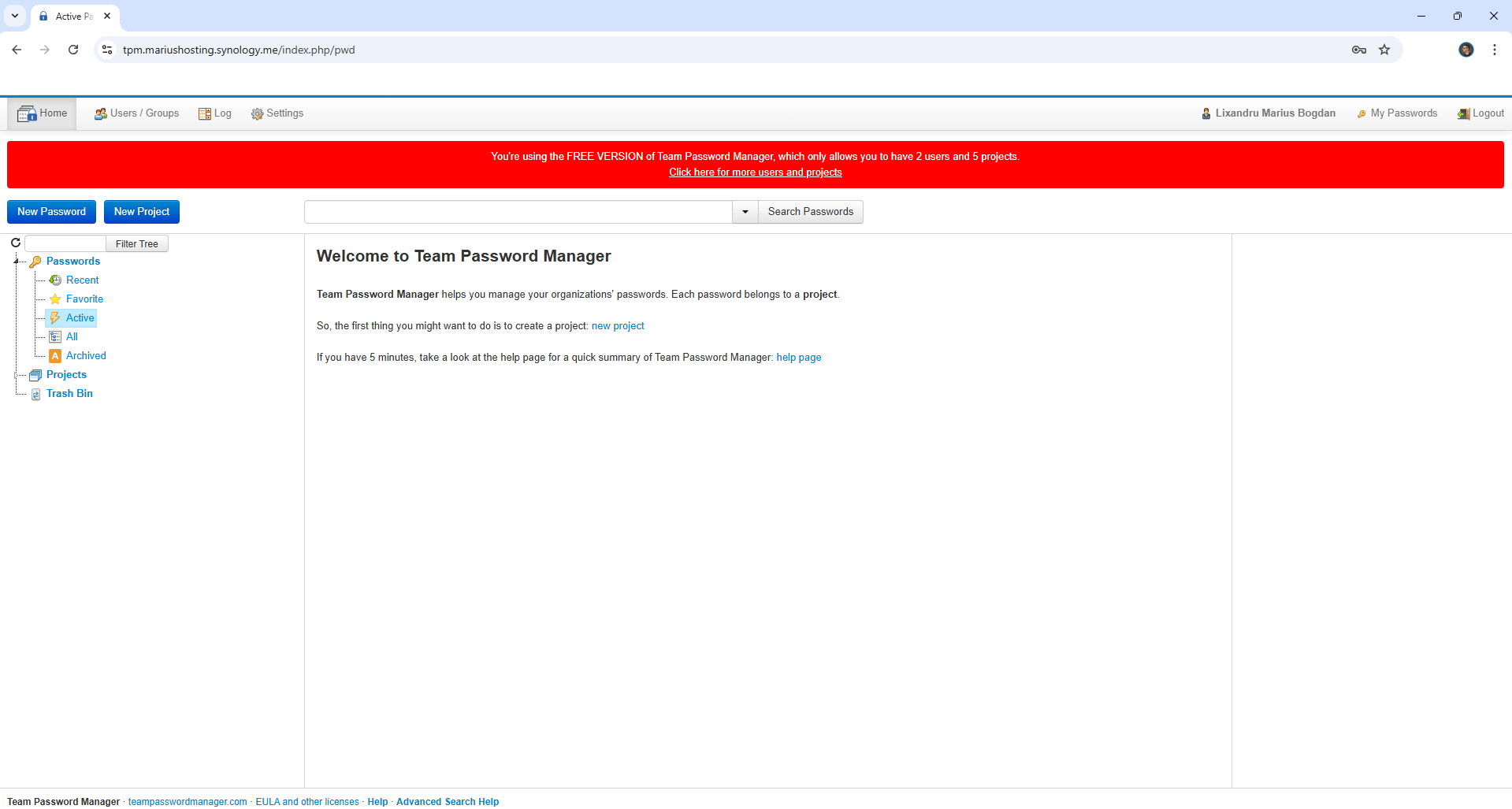
Task: Open the Chrome profile avatar
Action: coord(1466,50)
